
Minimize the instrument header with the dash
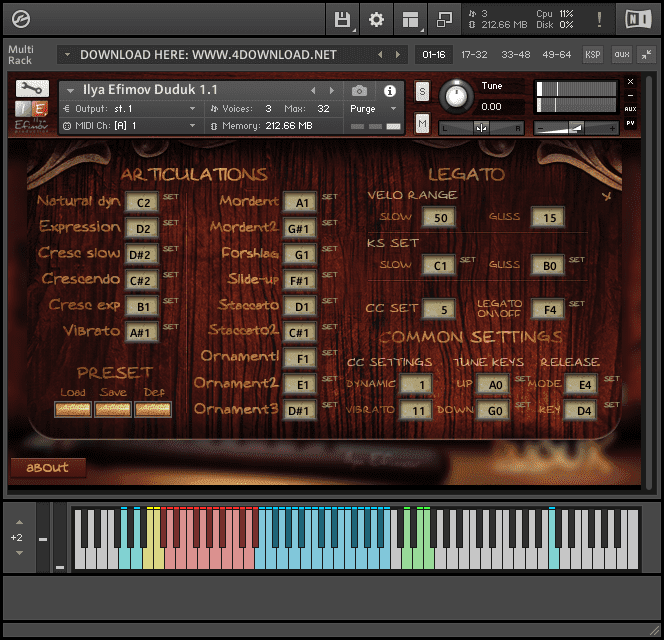click(630, 95)
